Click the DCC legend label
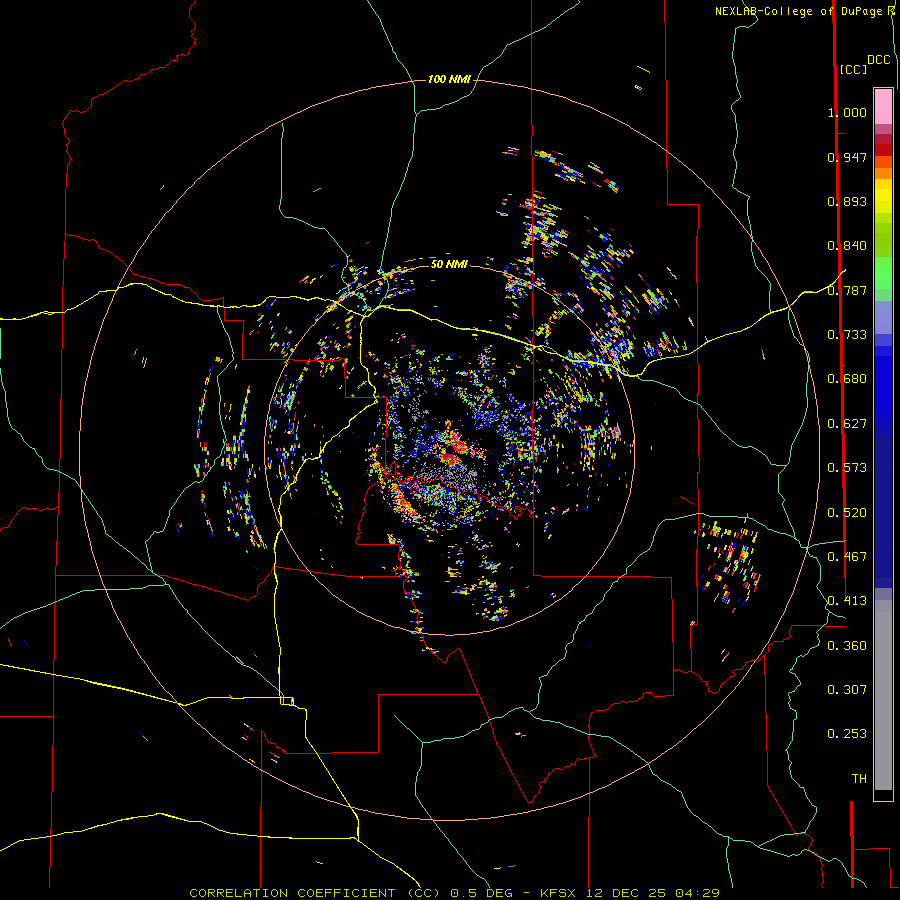The height and width of the screenshot is (900, 900). [x=878, y=60]
